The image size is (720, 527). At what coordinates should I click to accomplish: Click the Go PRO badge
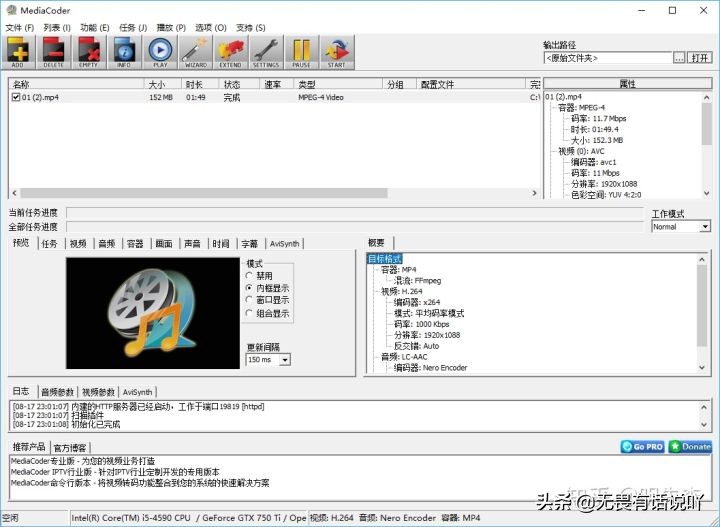pyautogui.click(x=642, y=446)
